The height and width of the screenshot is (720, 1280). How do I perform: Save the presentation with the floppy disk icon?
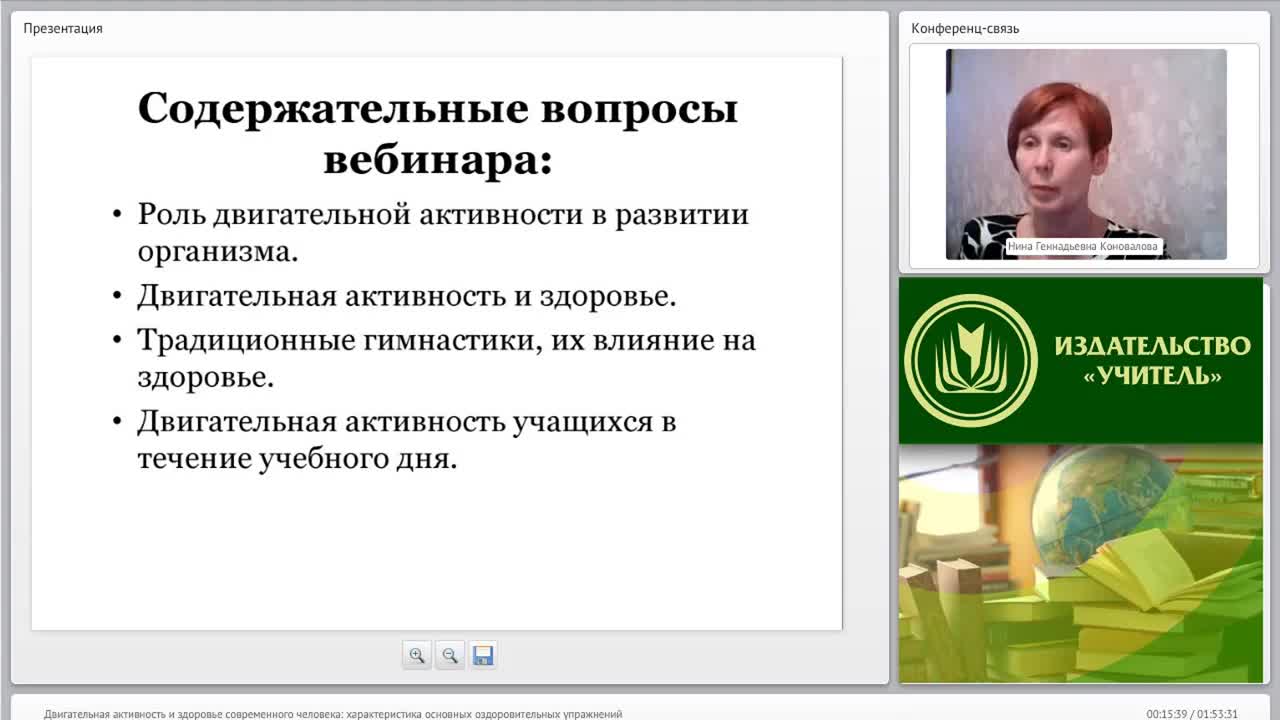[x=483, y=655]
